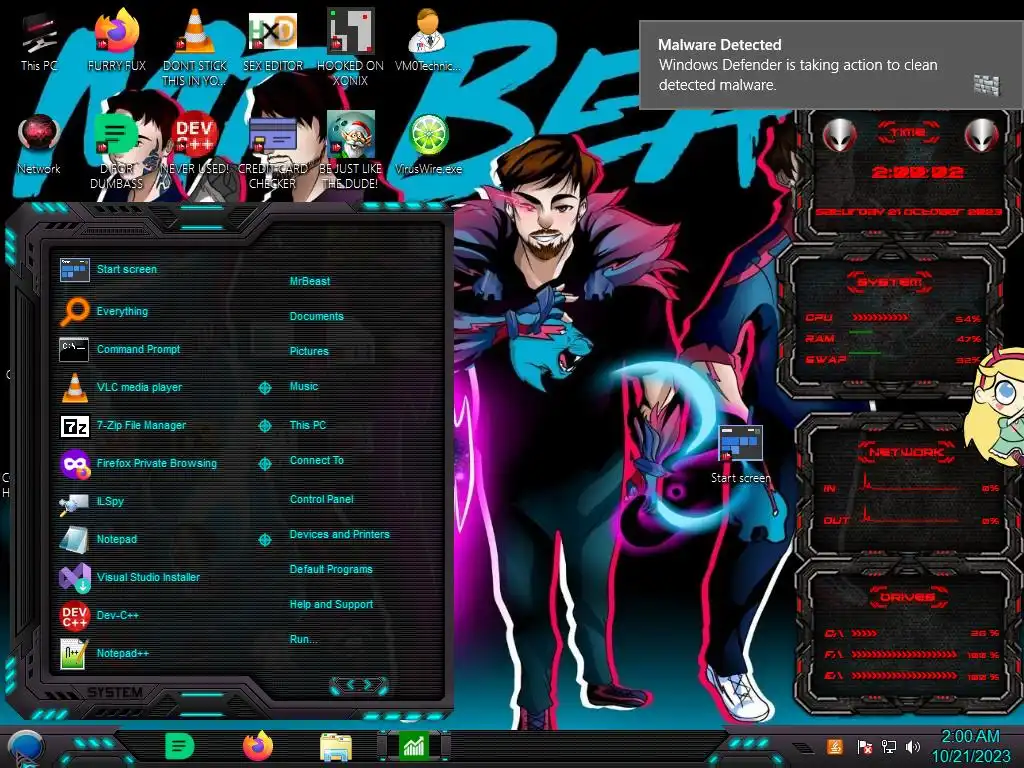
Task: Click the SYSTEM label at start menu bottom
Action: click(115, 692)
